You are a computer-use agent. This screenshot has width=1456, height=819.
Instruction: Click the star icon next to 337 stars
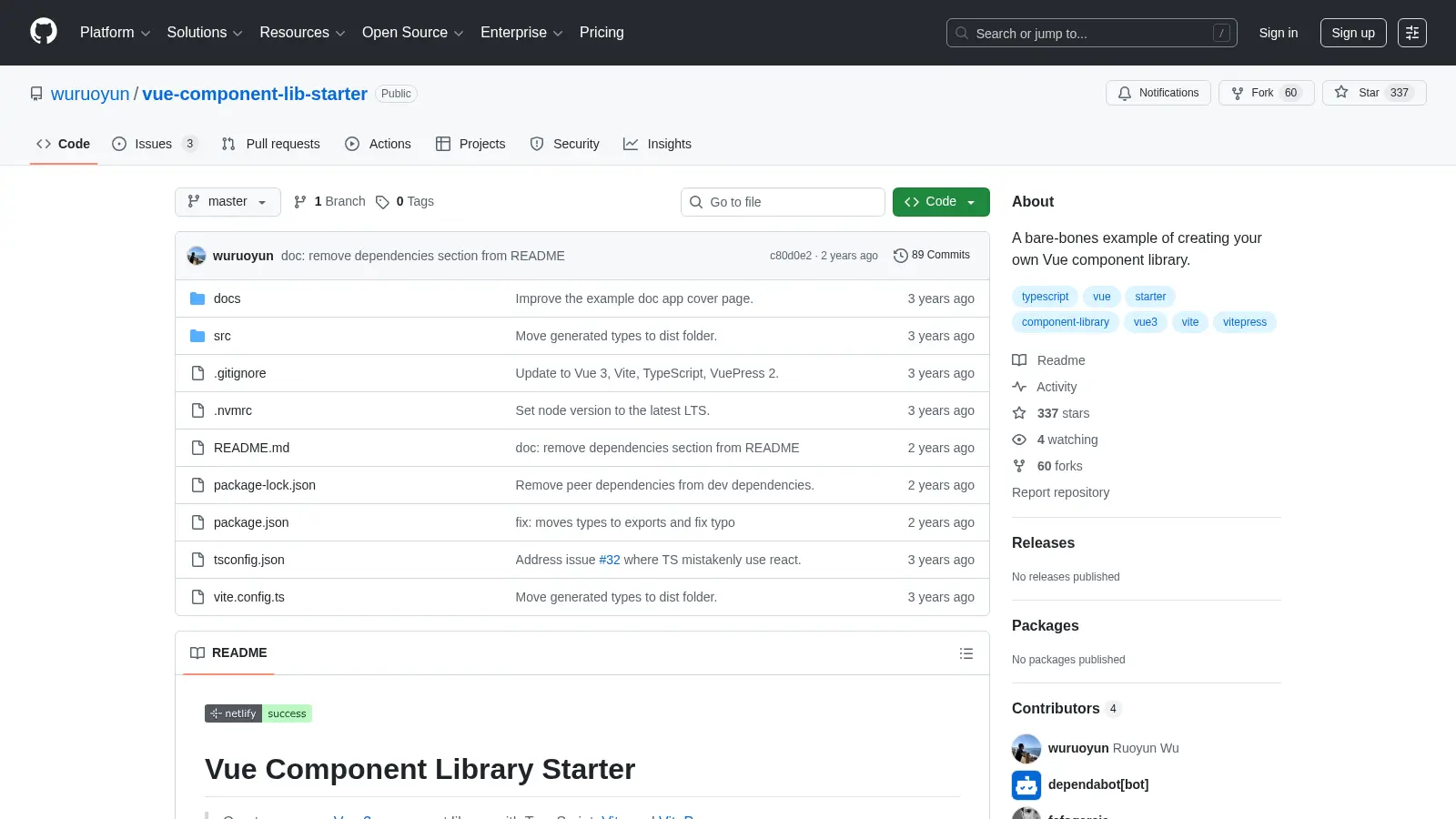tap(1019, 413)
